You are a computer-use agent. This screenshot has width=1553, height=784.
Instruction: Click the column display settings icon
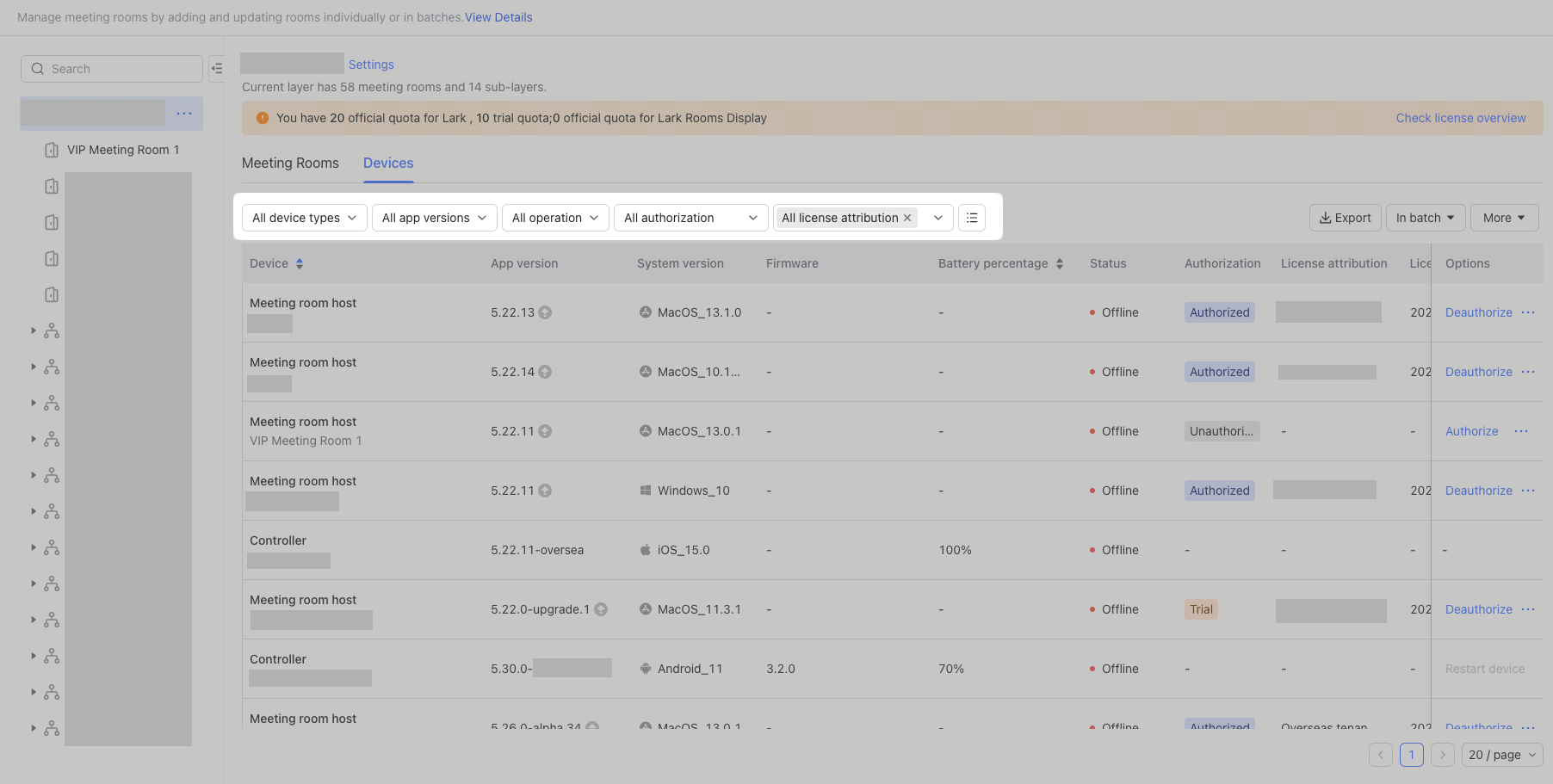click(x=972, y=217)
